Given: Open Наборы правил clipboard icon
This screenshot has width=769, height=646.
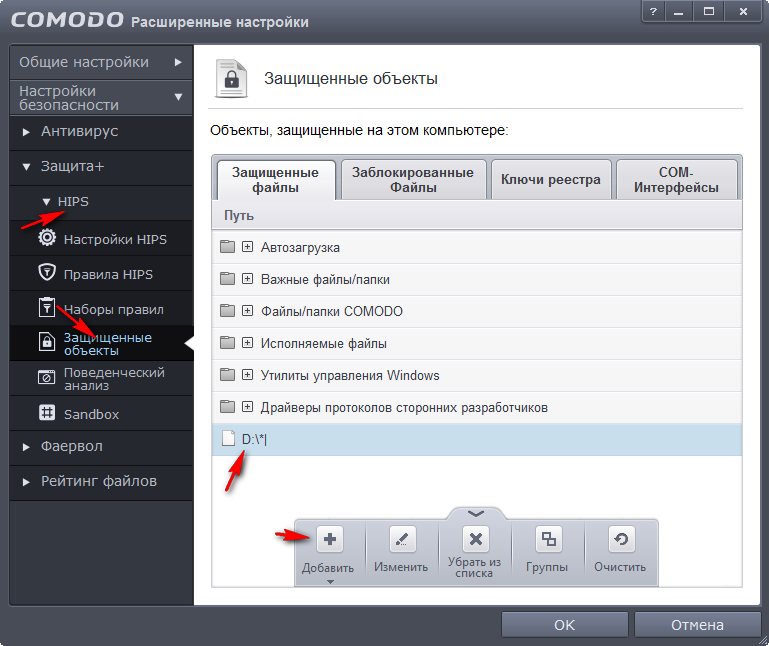Looking at the screenshot, I should click(47, 307).
